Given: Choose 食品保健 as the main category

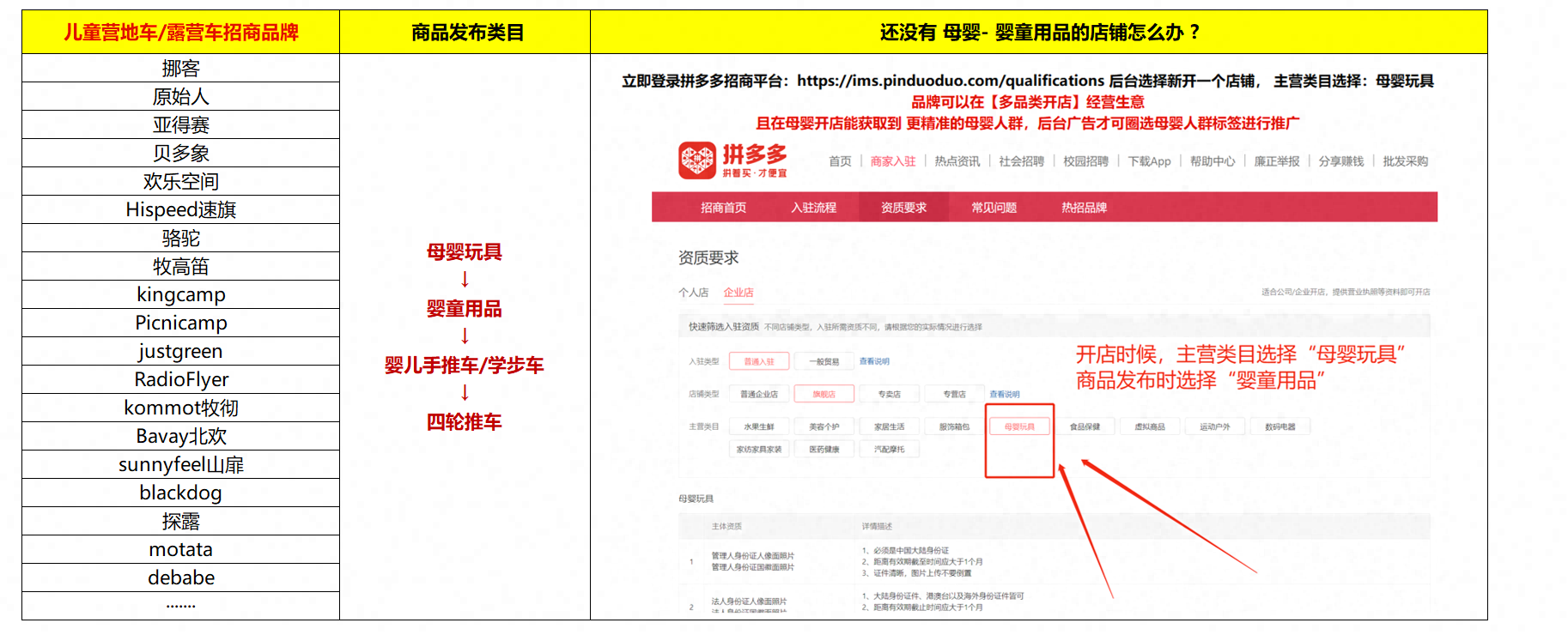Looking at the screenshot, I should [x=1085, y=426].
